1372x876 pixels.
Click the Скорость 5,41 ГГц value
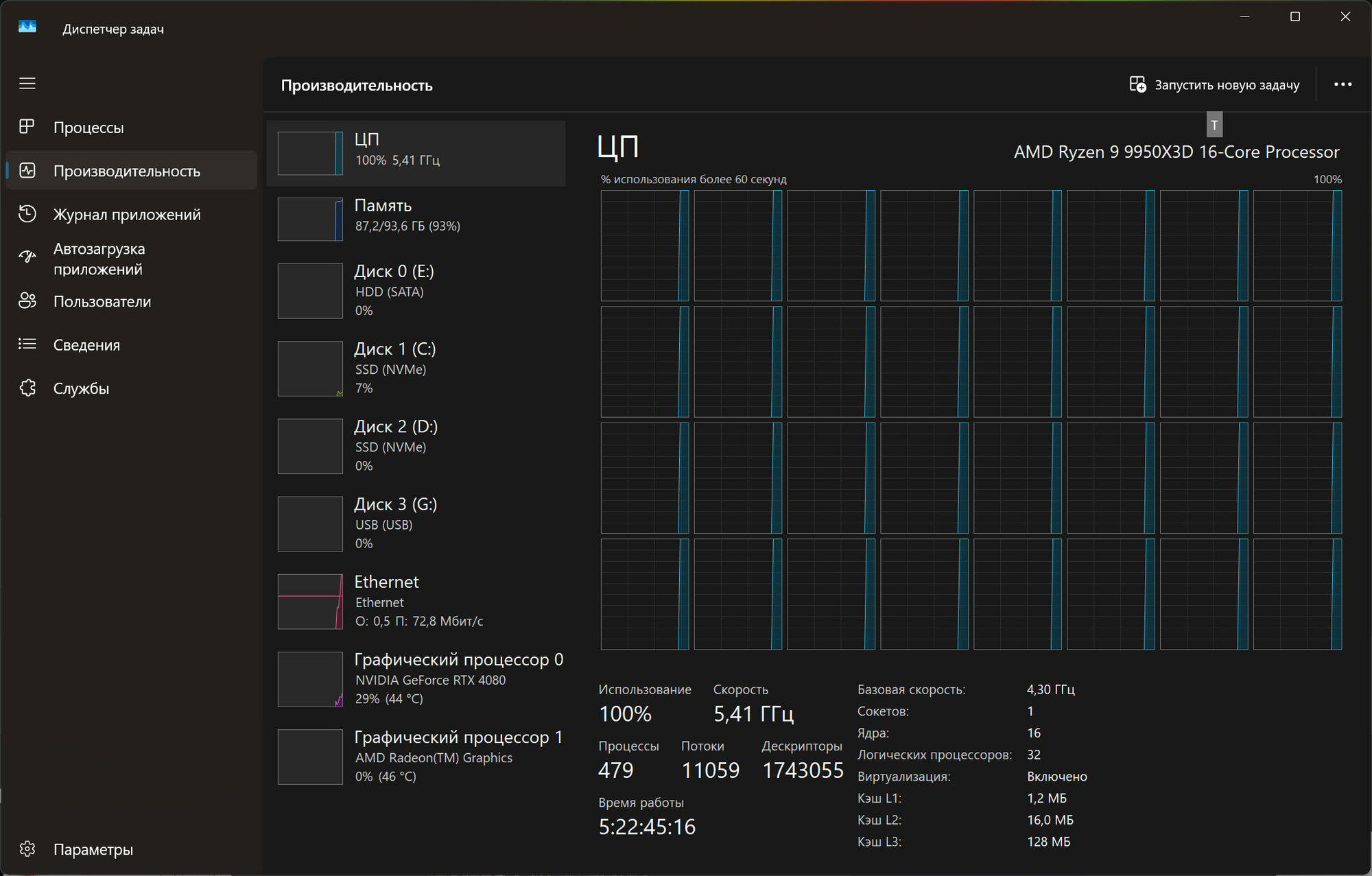pyautogui.click(x=753, y=714)
